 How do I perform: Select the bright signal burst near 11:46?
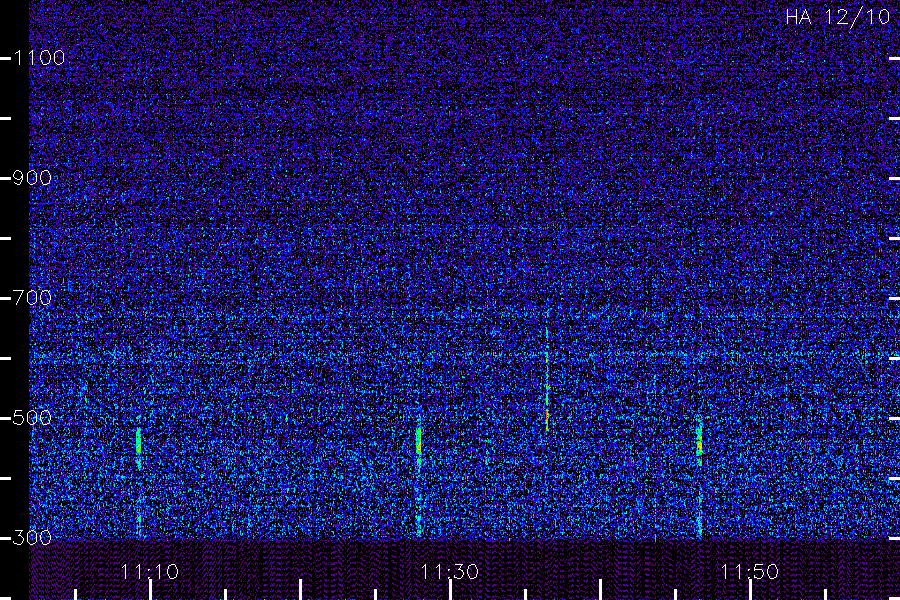699,441
